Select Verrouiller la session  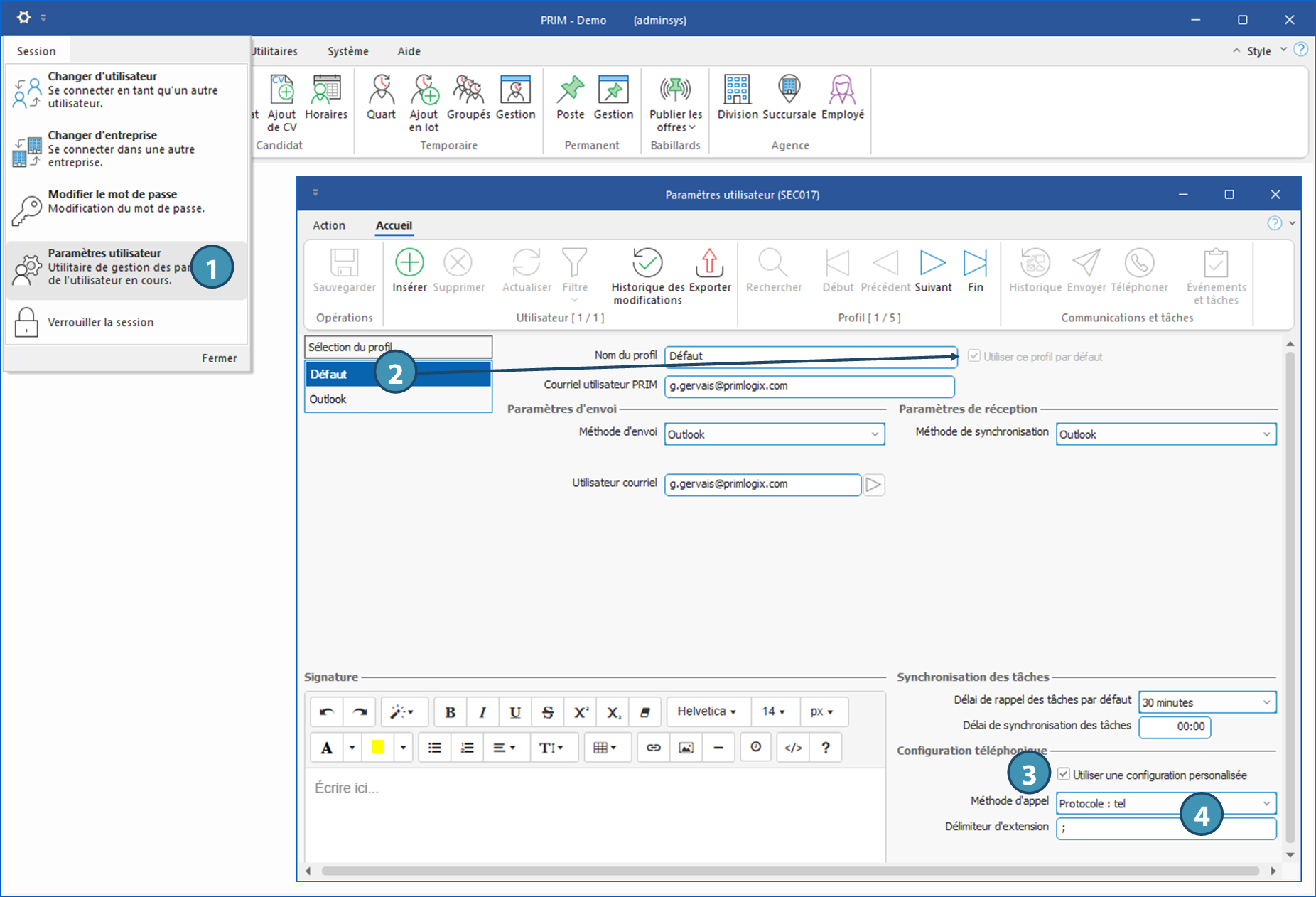[x=100, y=322]
